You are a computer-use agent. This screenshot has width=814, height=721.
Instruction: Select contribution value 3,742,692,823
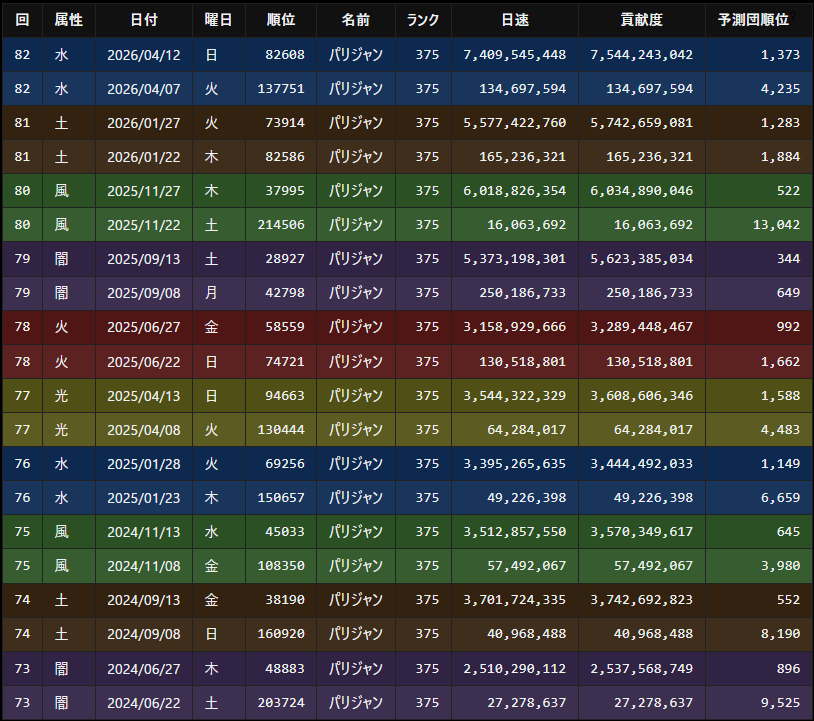(x=641, y=600)
